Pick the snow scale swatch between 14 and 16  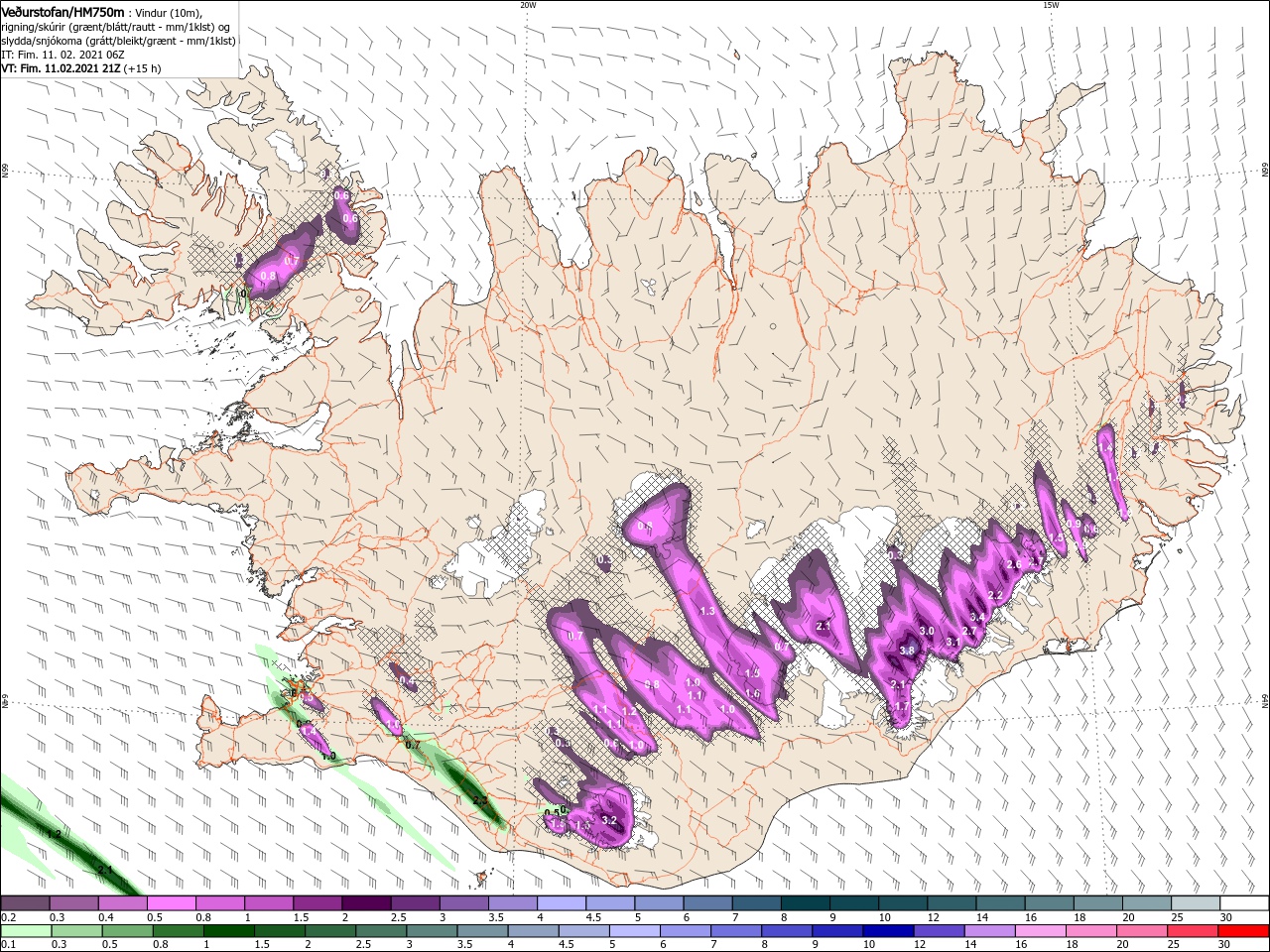coord(1000,903)
